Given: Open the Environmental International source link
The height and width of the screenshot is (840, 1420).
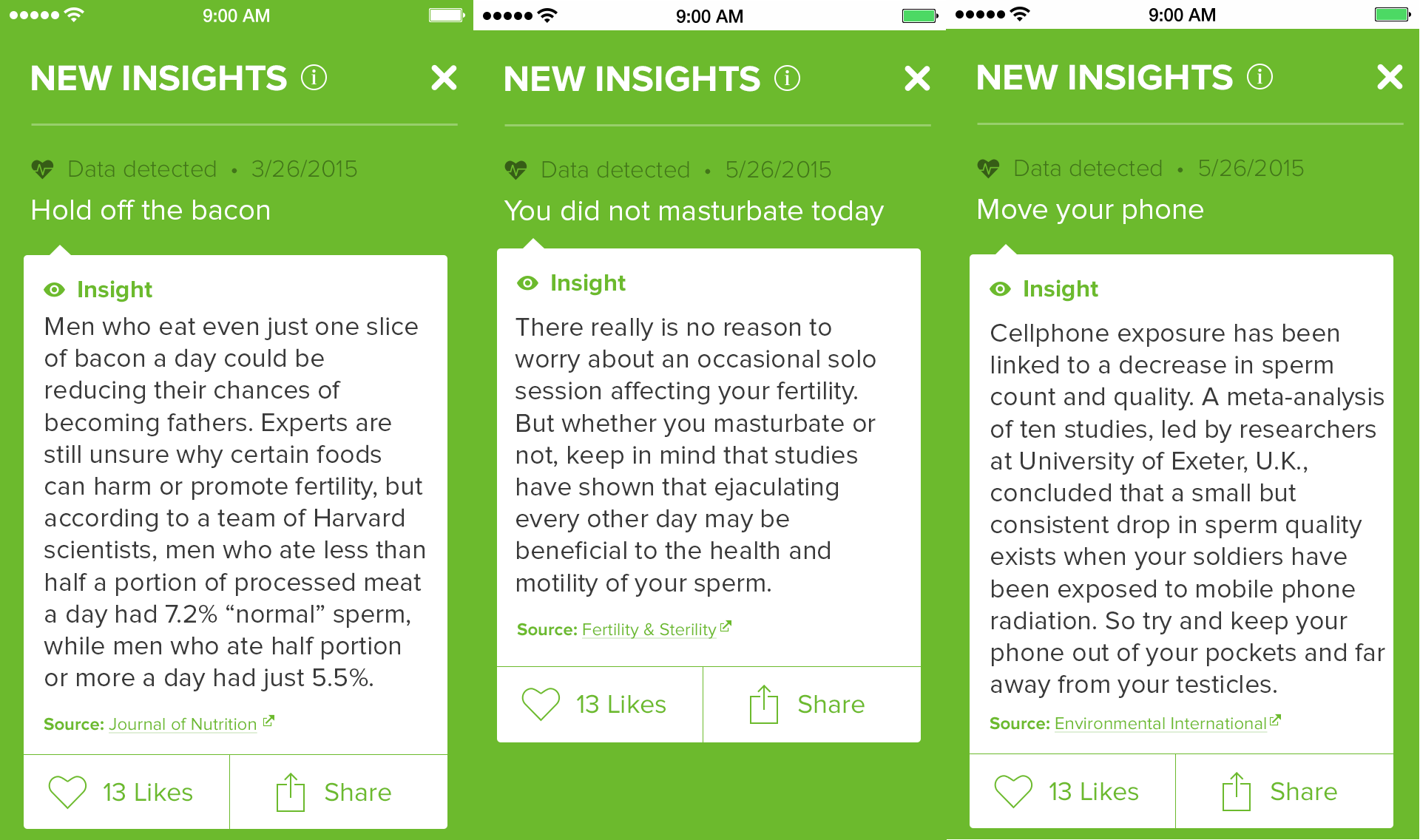Looking at the screenshot, I should [x=1160, y=723].
